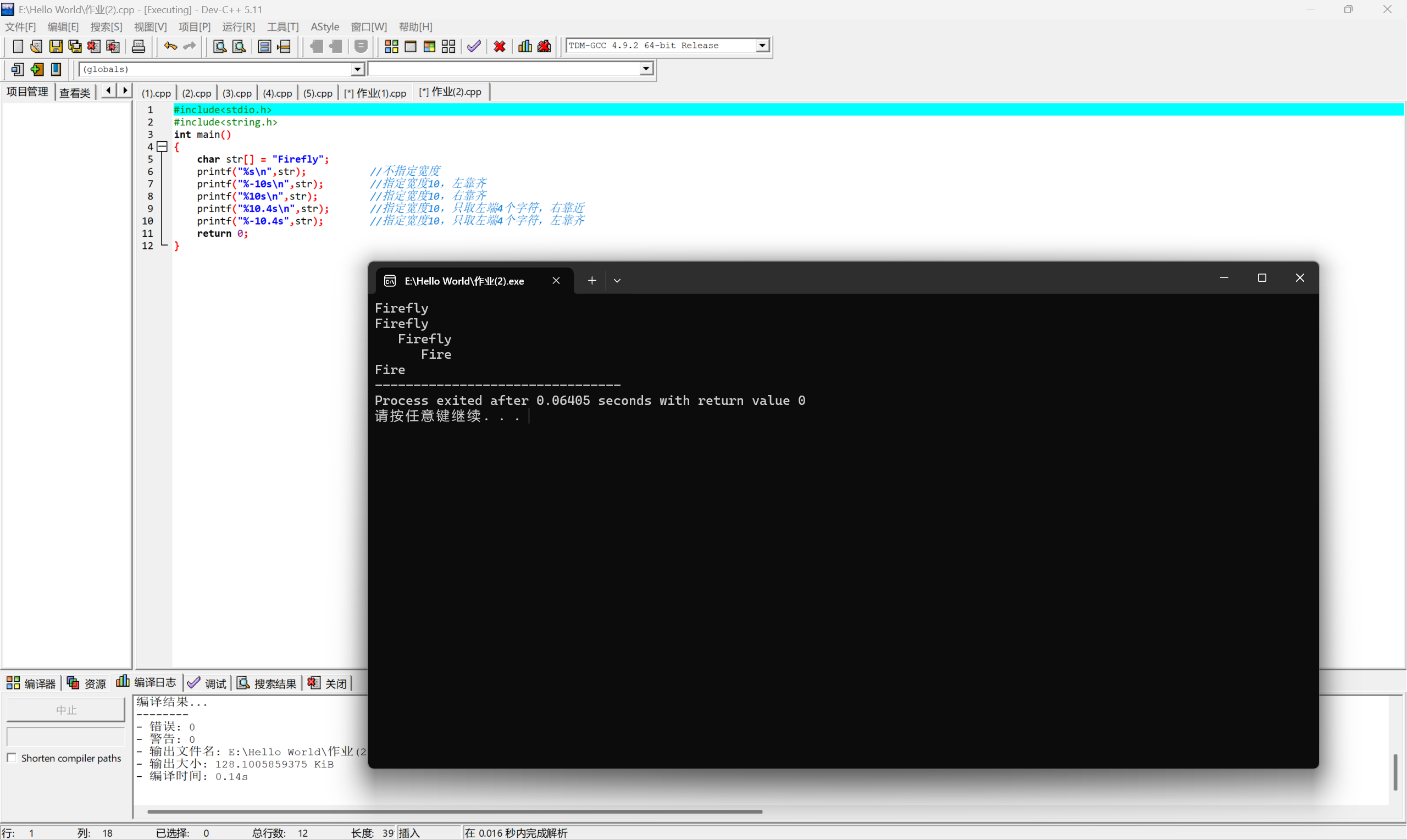Click the New source file icon
The height and width of the screenshot is (840, 1407).
18,46
